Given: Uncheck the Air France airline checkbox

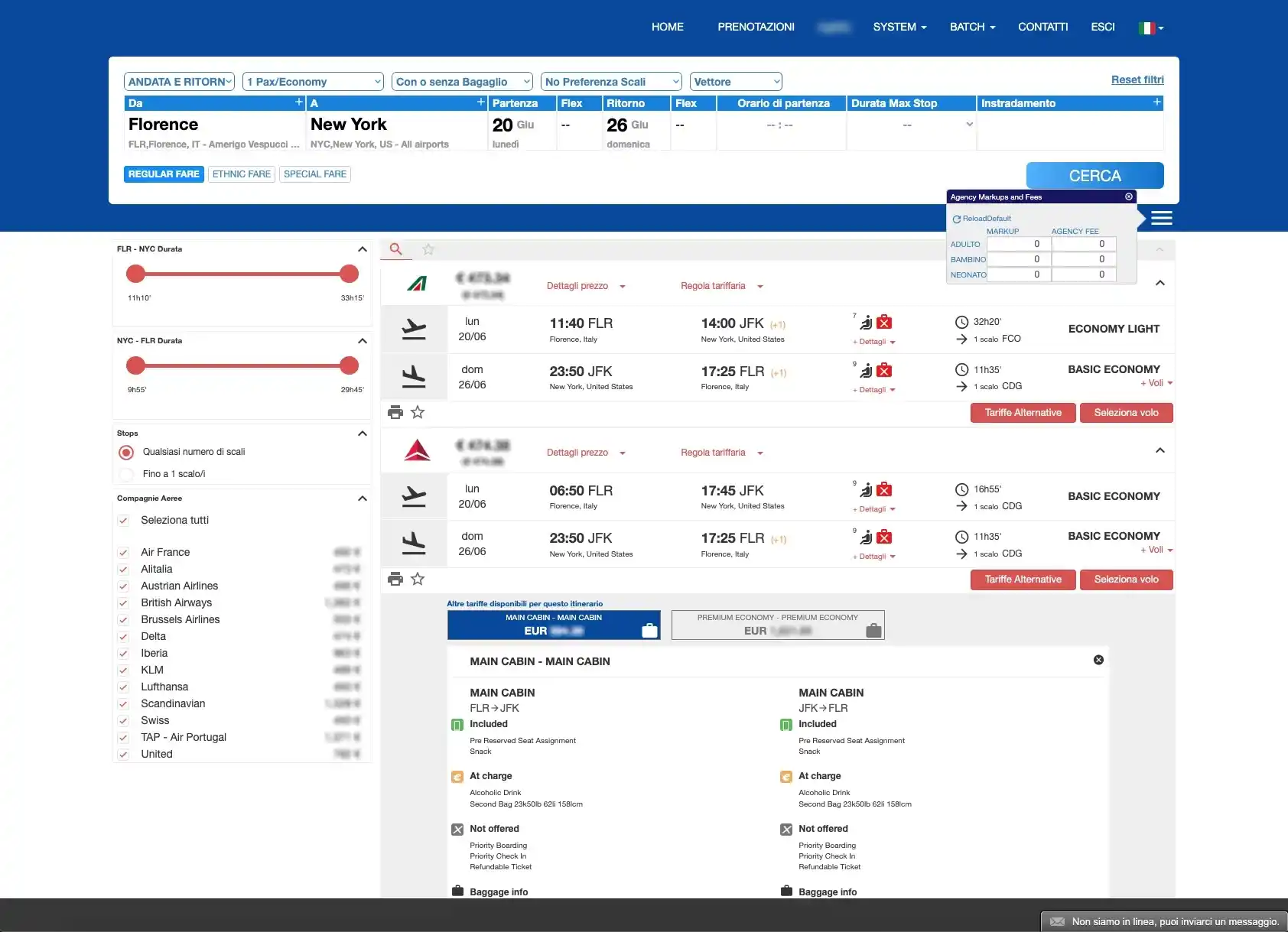Looking at the screenshot, I should (123, 553).
